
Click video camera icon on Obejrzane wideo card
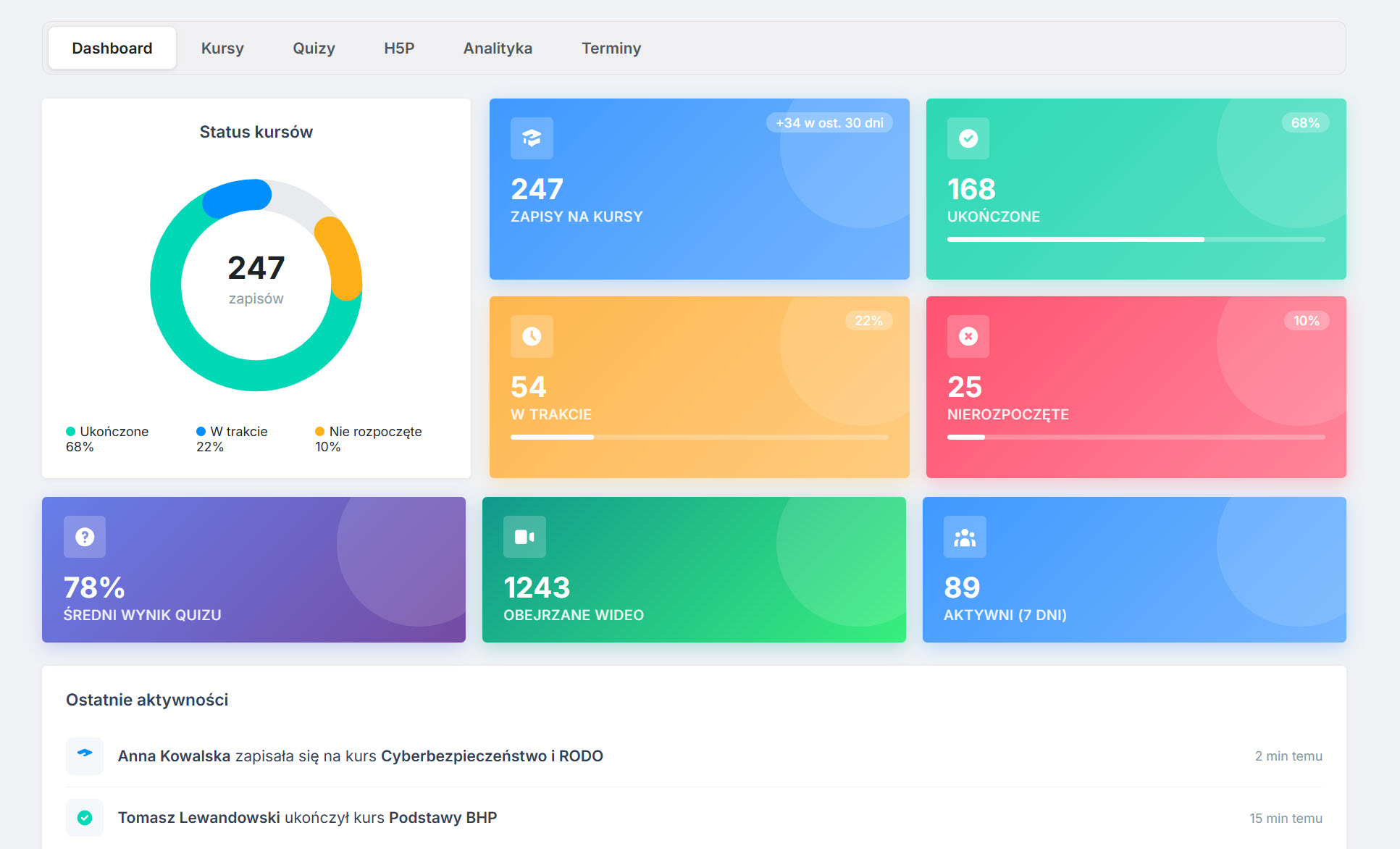point(524,537)
